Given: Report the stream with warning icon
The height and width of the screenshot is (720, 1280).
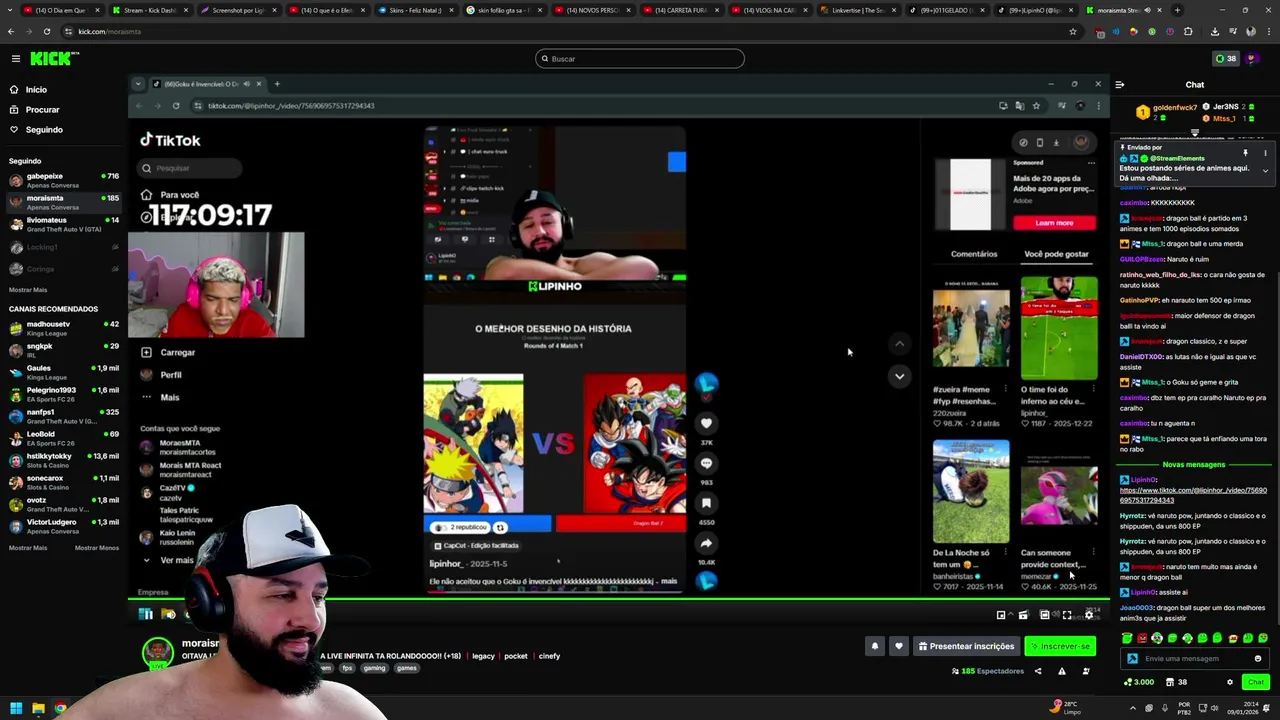Looking at the screenshot, I should coord(1062,671).
